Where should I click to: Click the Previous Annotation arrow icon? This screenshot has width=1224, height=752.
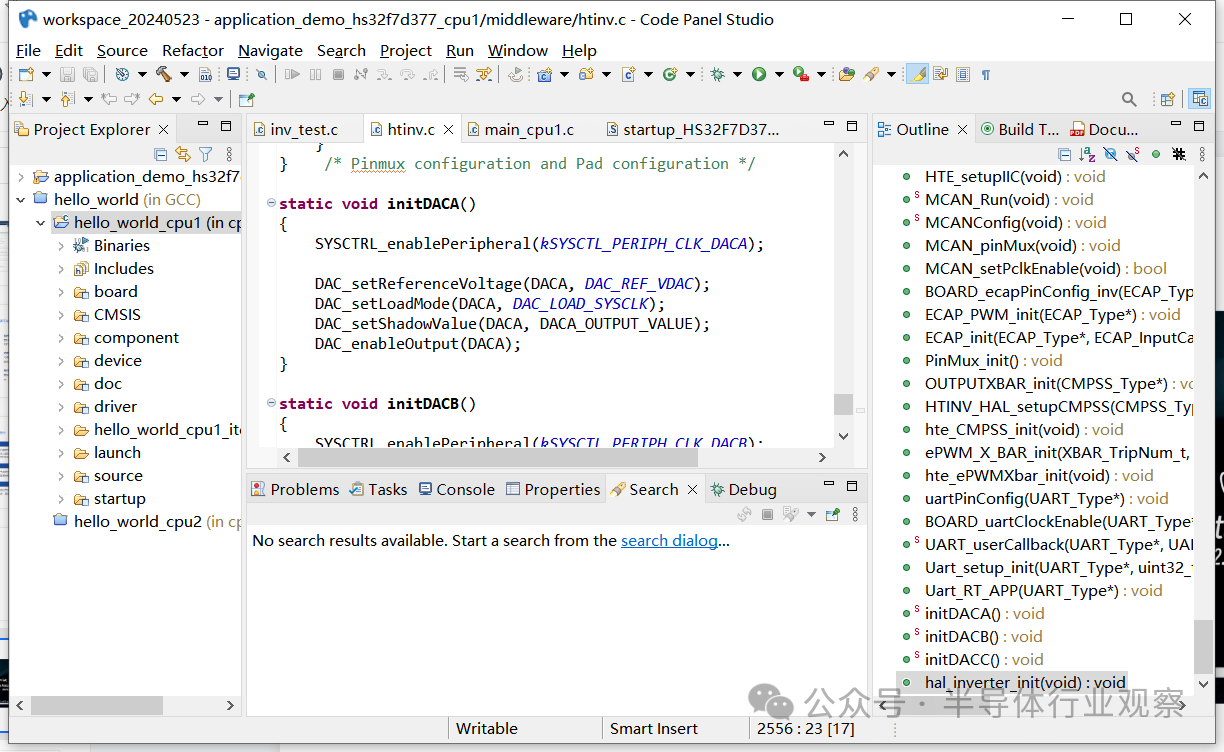pos(67,99)
